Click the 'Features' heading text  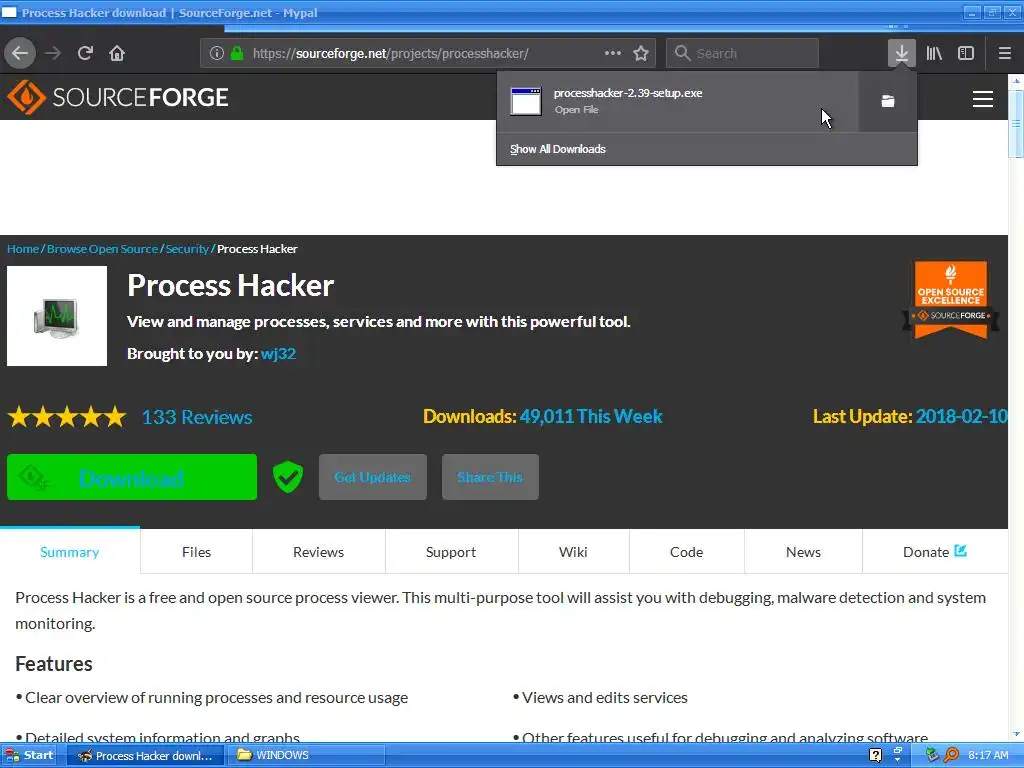[x=54, y=664]
